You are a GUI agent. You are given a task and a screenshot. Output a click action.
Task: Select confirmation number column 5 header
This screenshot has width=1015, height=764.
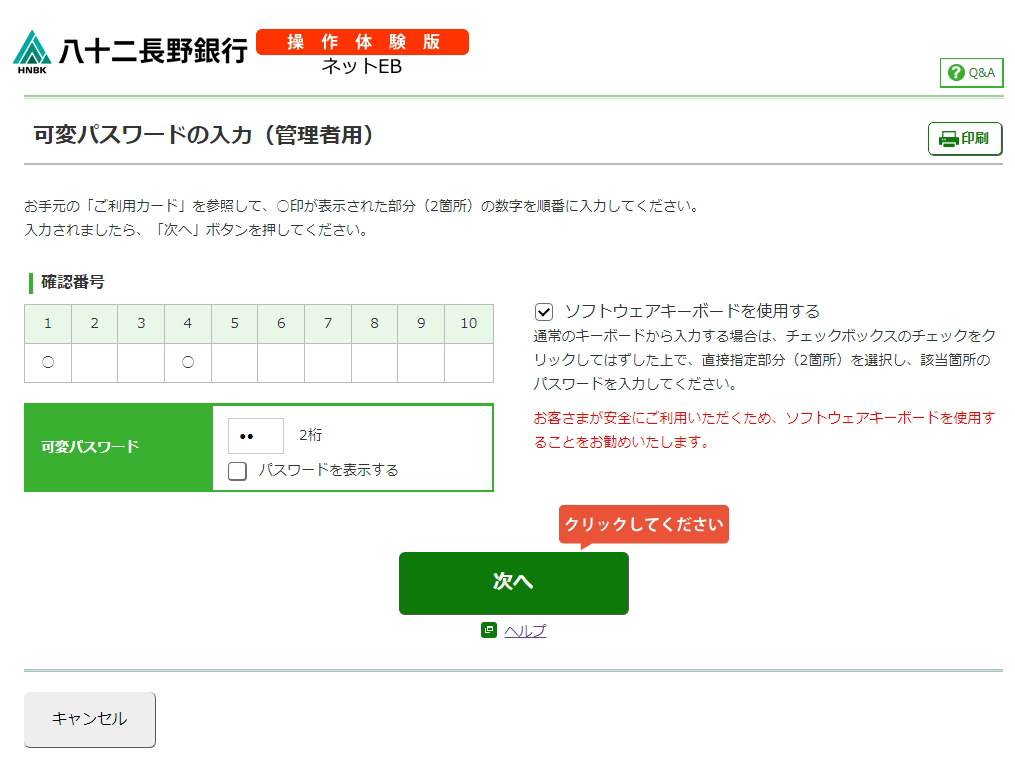pyautogui.click(x=235, y=323)
